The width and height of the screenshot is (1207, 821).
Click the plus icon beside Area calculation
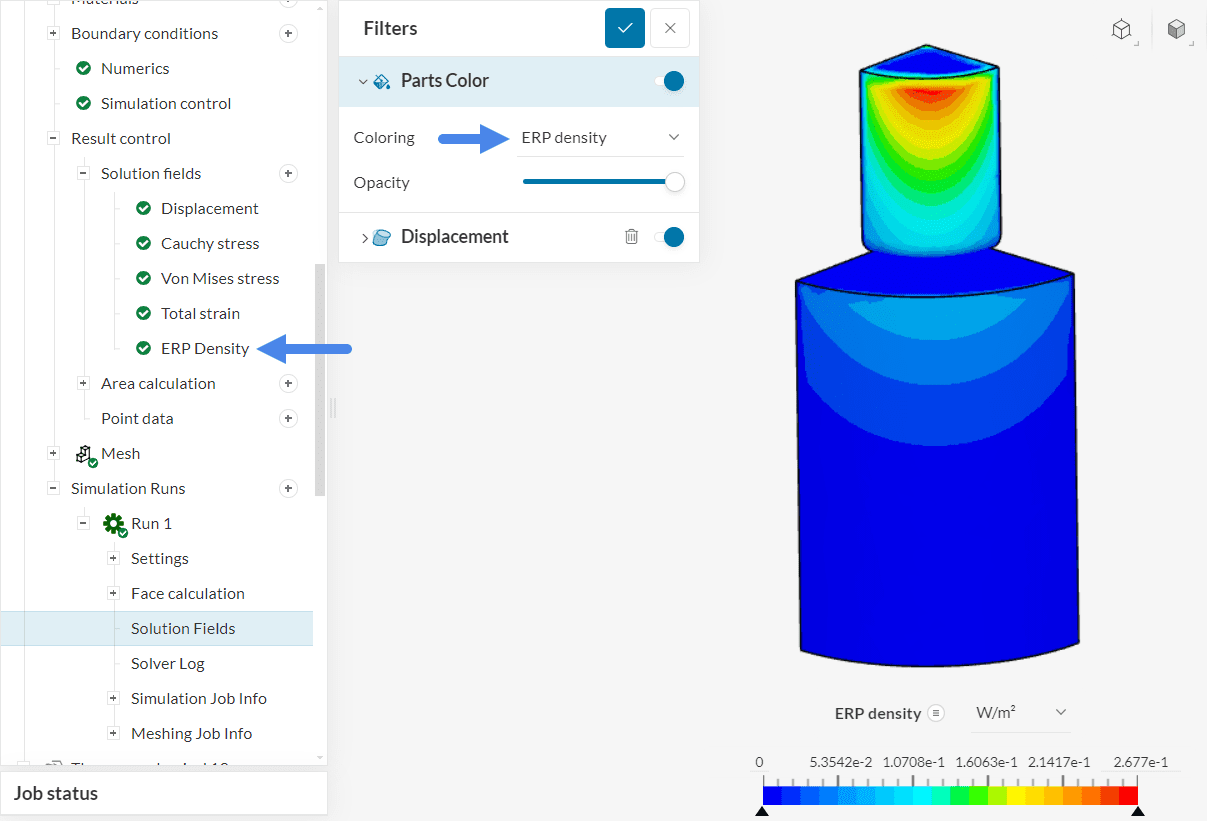[x=288, y=383]
